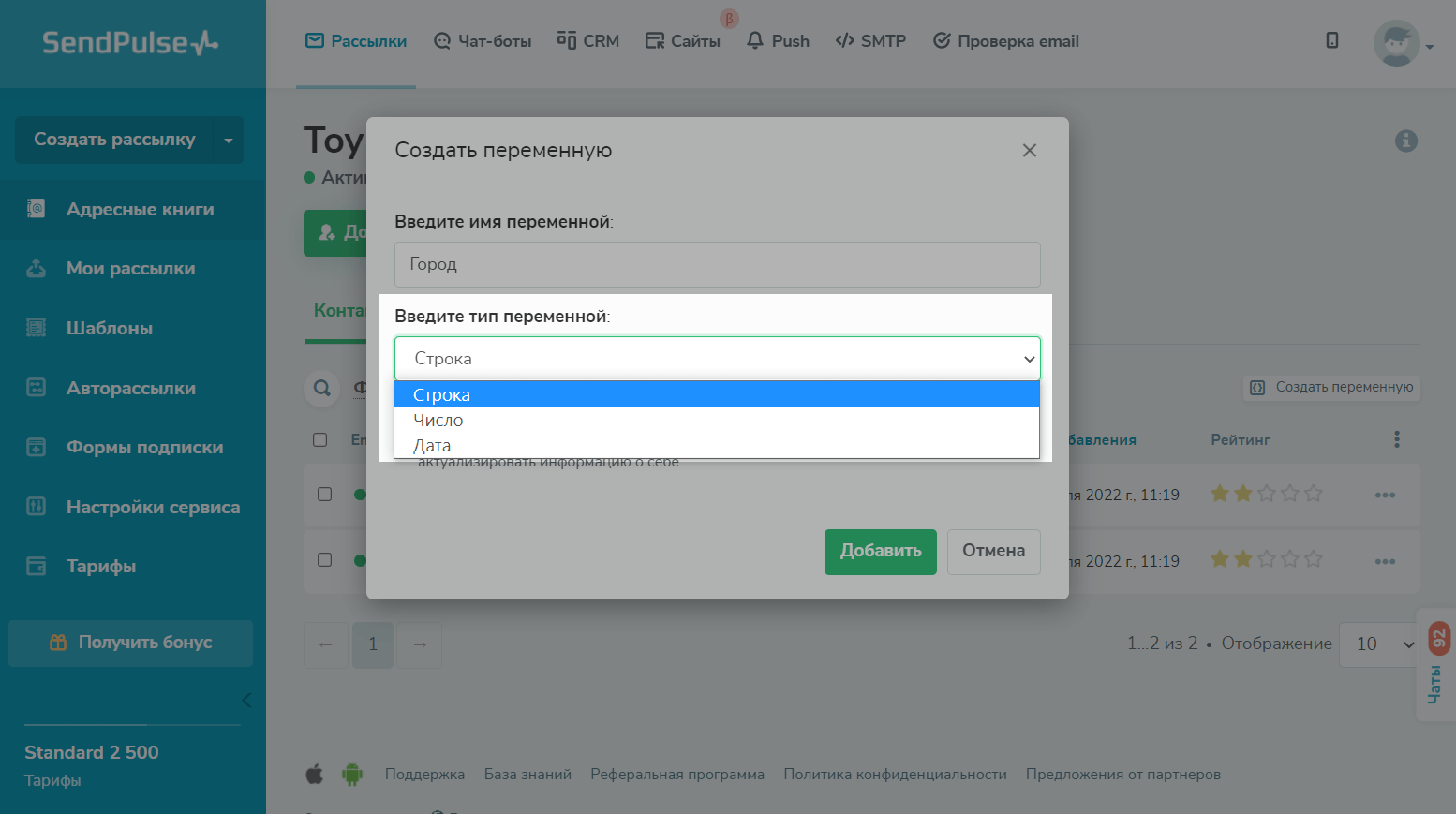Click the Apple app store icon
Screen dimensions: 1456x814
pos(315,775)
